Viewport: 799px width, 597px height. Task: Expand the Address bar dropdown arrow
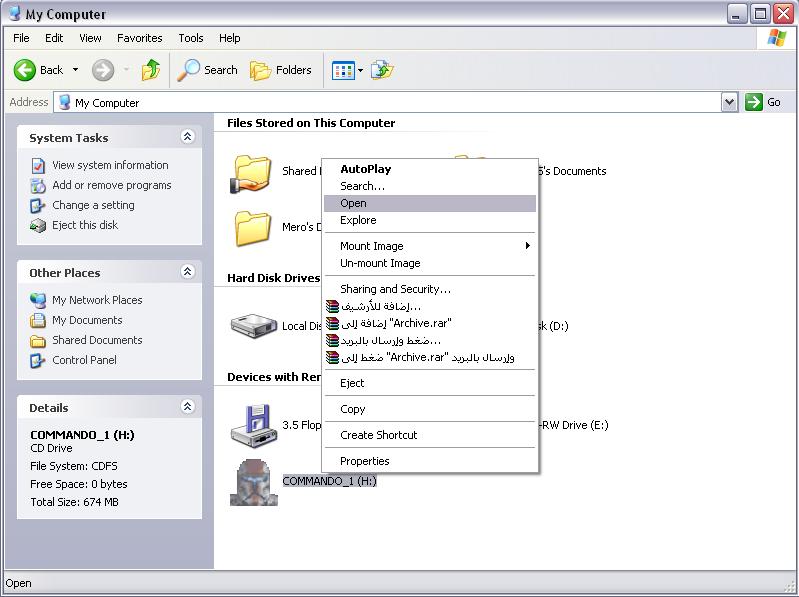click(x=729, y=102)
